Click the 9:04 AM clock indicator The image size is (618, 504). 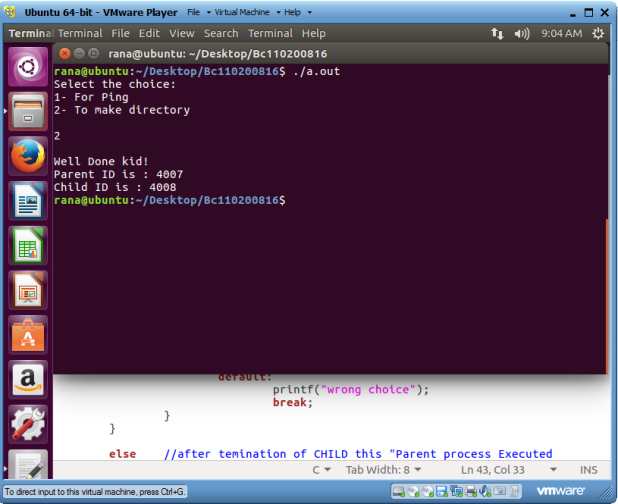point(561,33)
